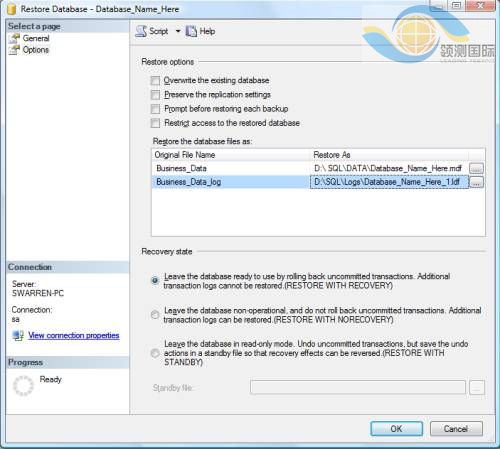The height and width of the screenshot is (449, 500).
Task: Browse for the standby file
Action: tap(477, 388)
